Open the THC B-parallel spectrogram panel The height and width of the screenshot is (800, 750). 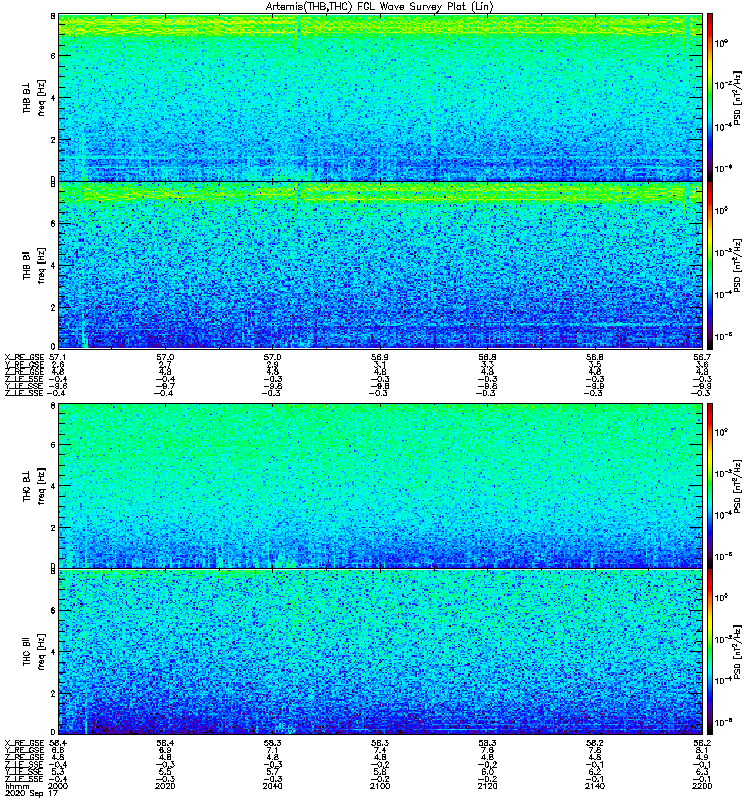380,652
